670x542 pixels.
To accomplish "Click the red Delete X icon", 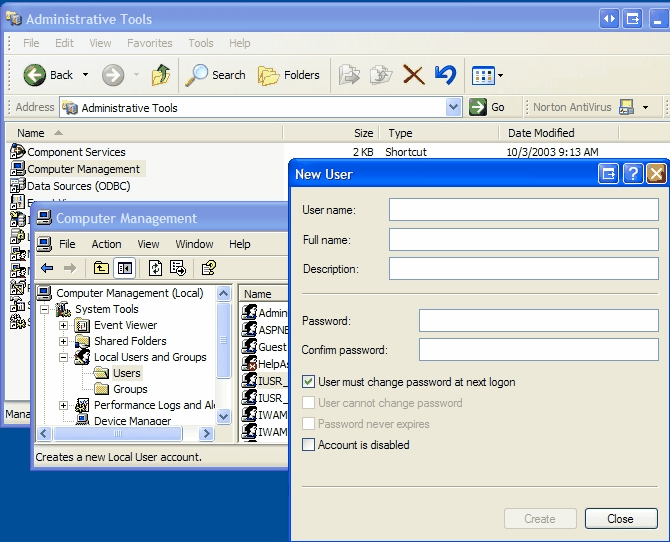I will [x=413, y=75].
